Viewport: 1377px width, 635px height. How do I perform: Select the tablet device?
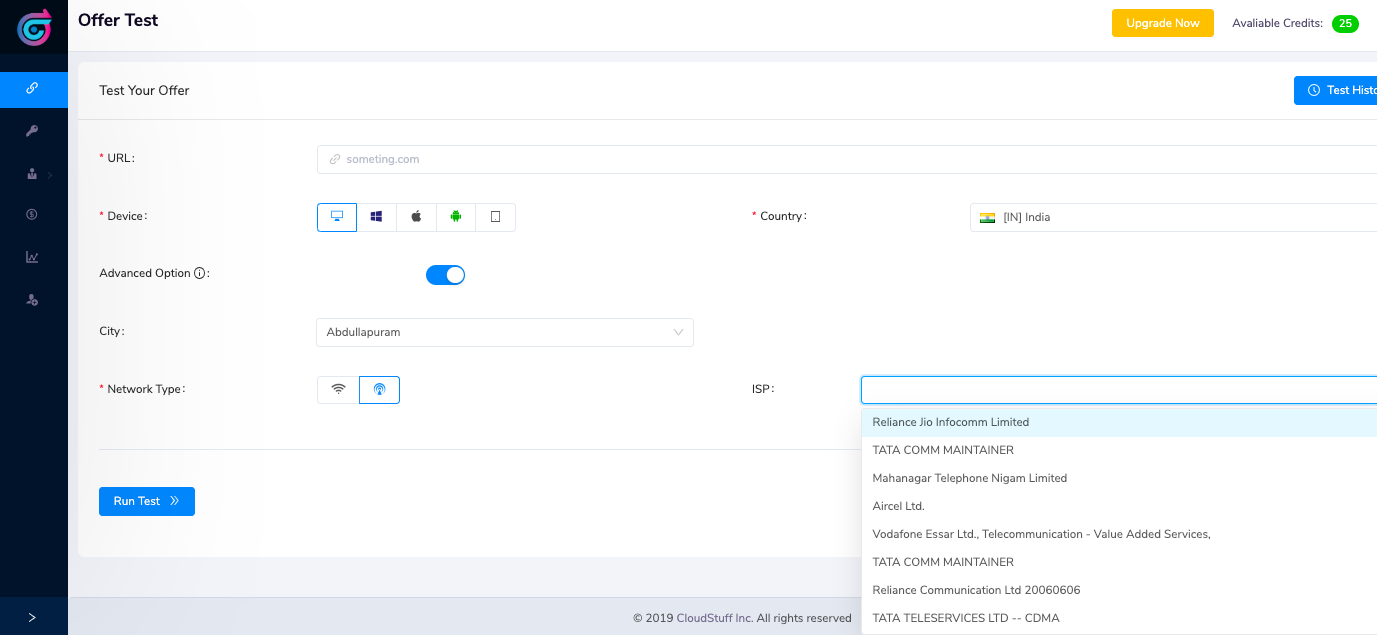coord(495,217)
